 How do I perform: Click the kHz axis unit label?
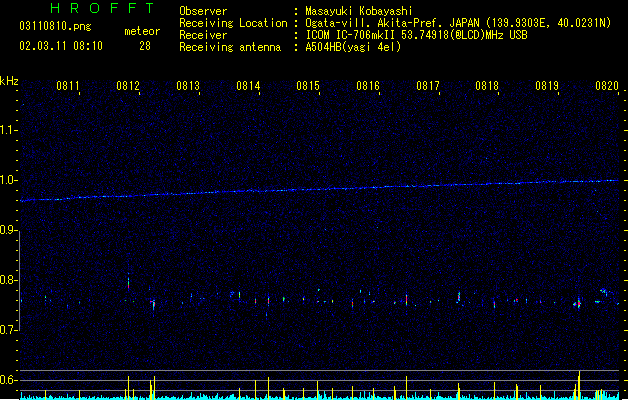tap(9, 81)
